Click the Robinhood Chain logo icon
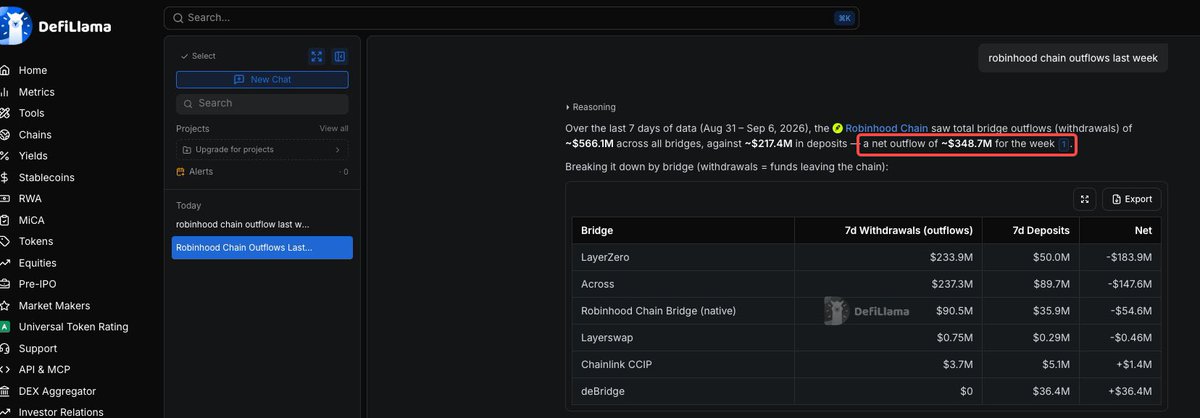Viewport: 1200px width, 418px height. click(838, 128)
